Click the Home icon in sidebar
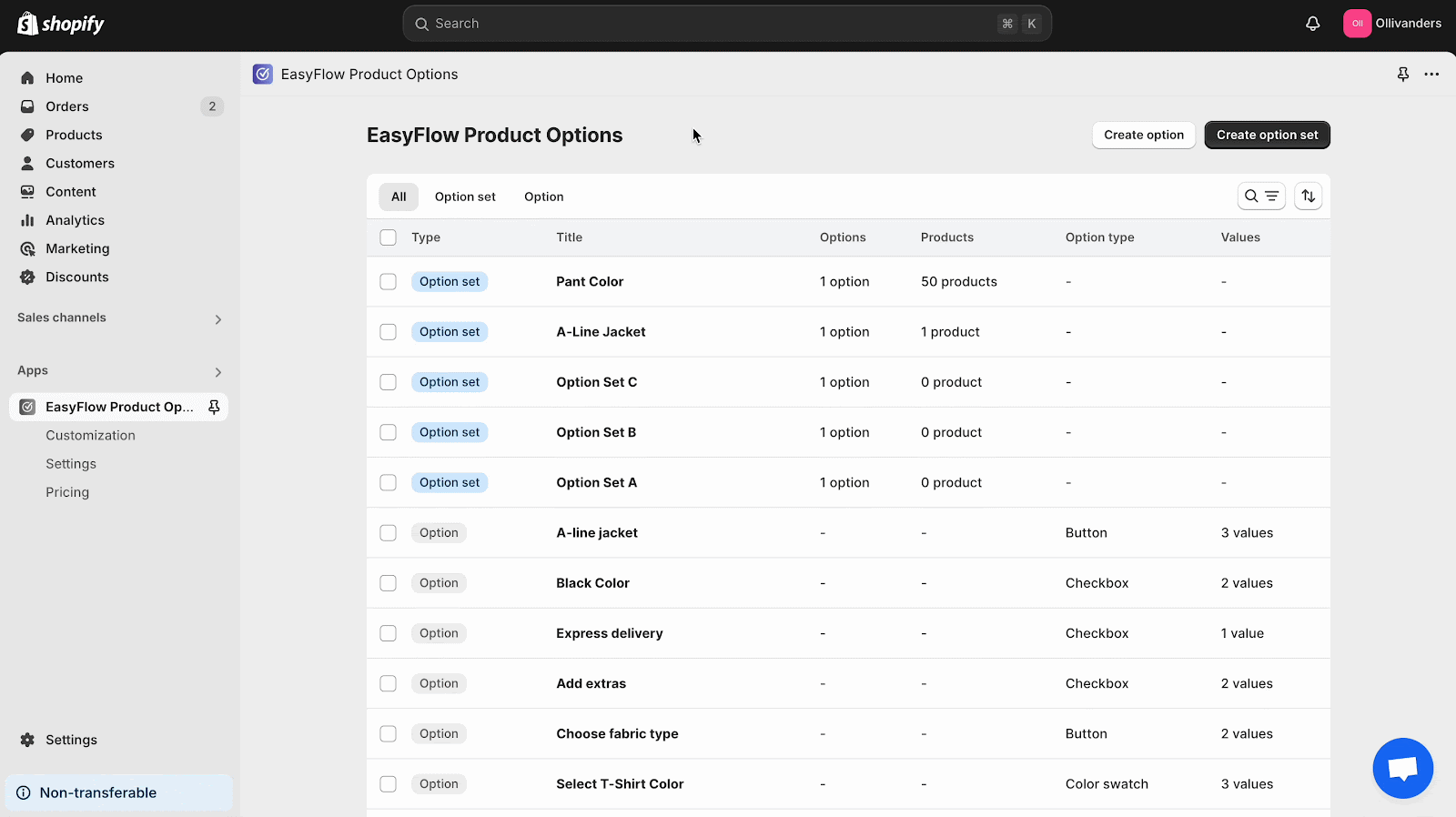This screenshot has width=1456, height=817. (27, 78)
